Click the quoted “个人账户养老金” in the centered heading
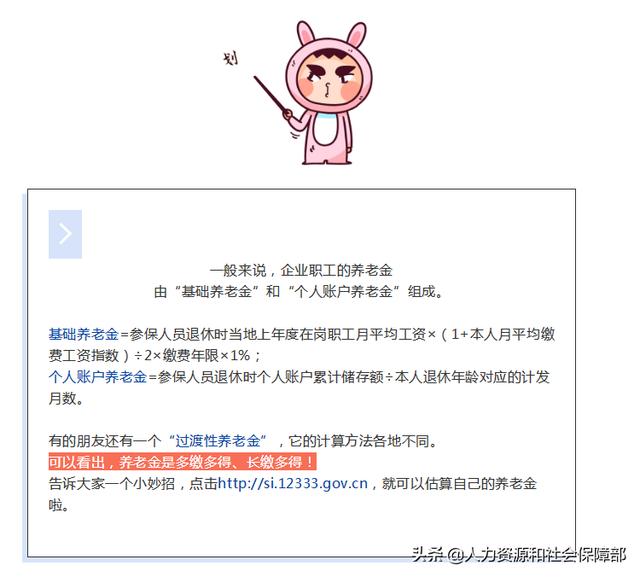The image size is (640, 577). pos(344,292)
